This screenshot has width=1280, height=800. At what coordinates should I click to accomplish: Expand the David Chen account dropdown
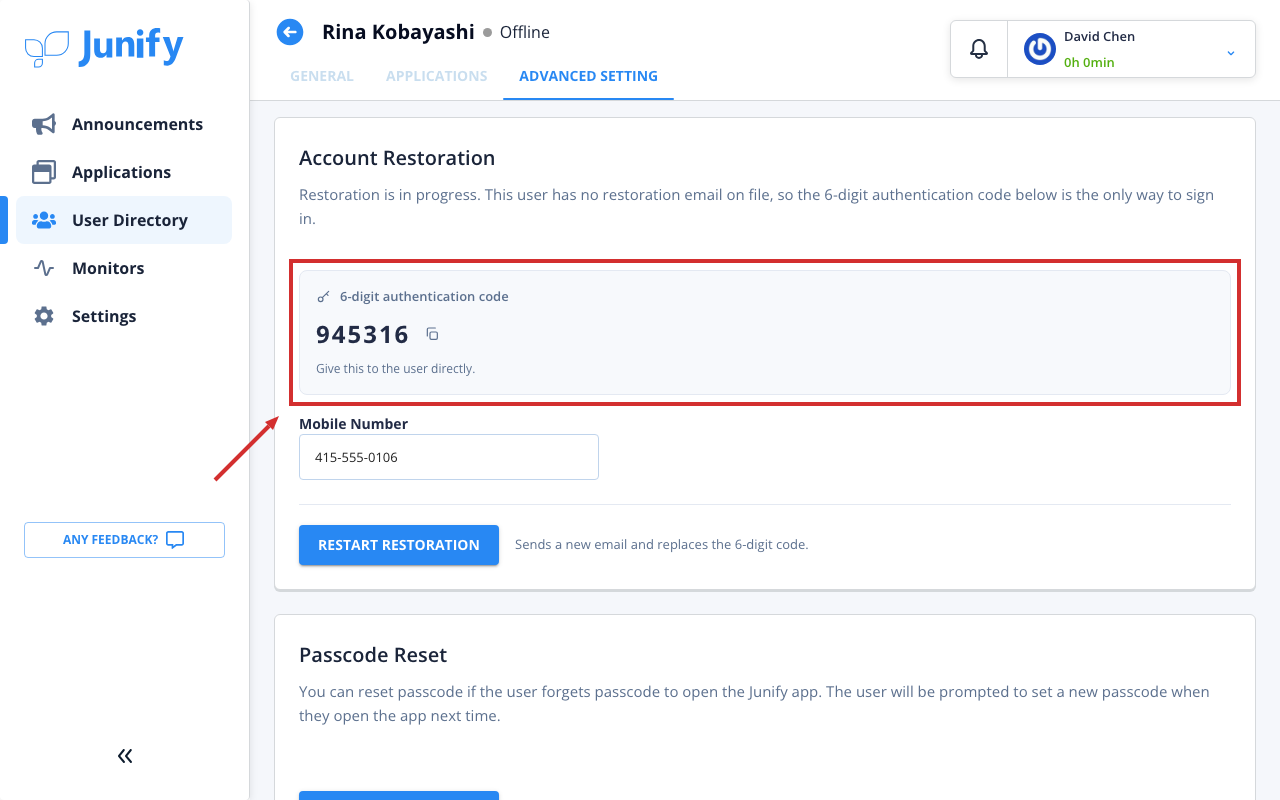pos(1231,52)
